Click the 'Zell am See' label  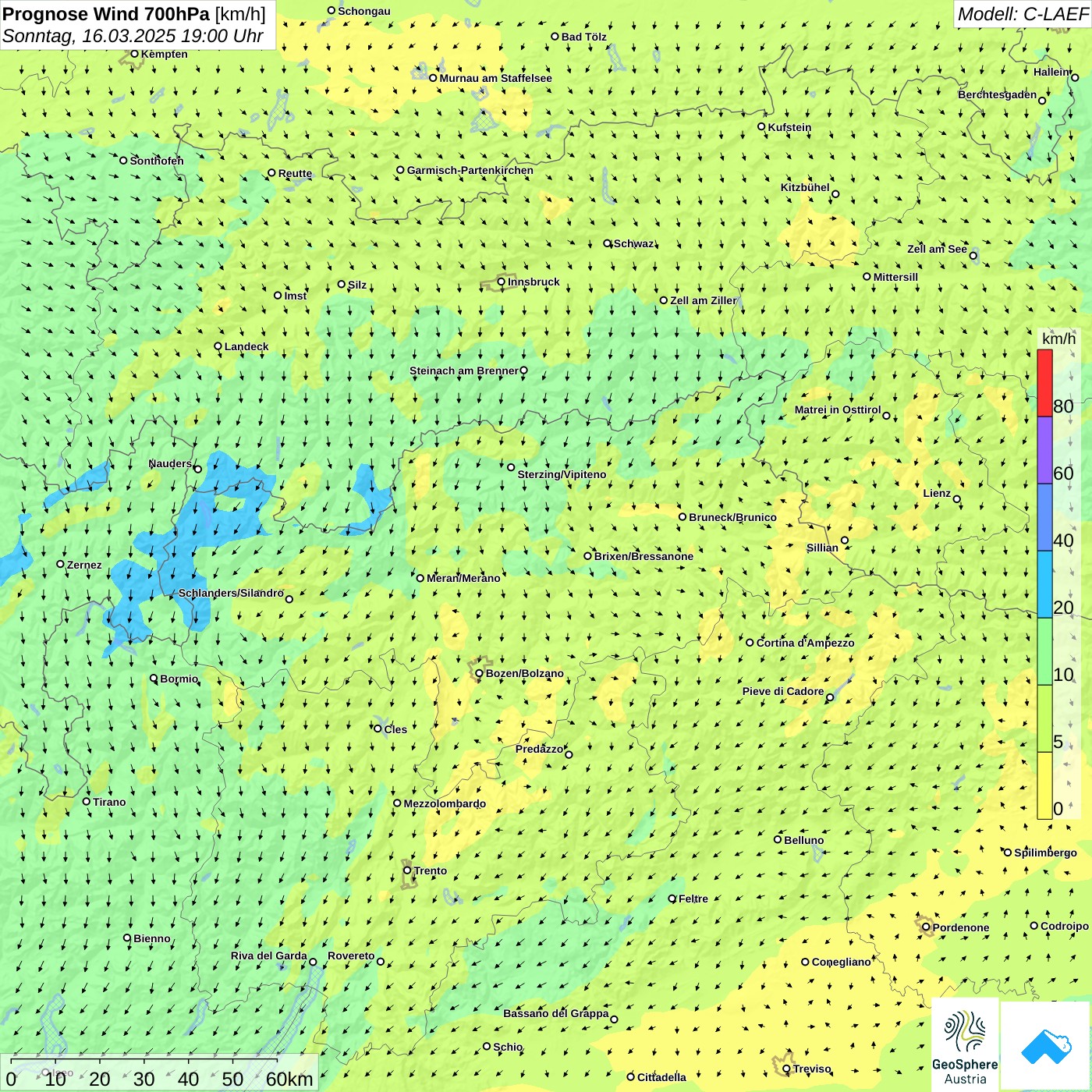click(937, 250)
